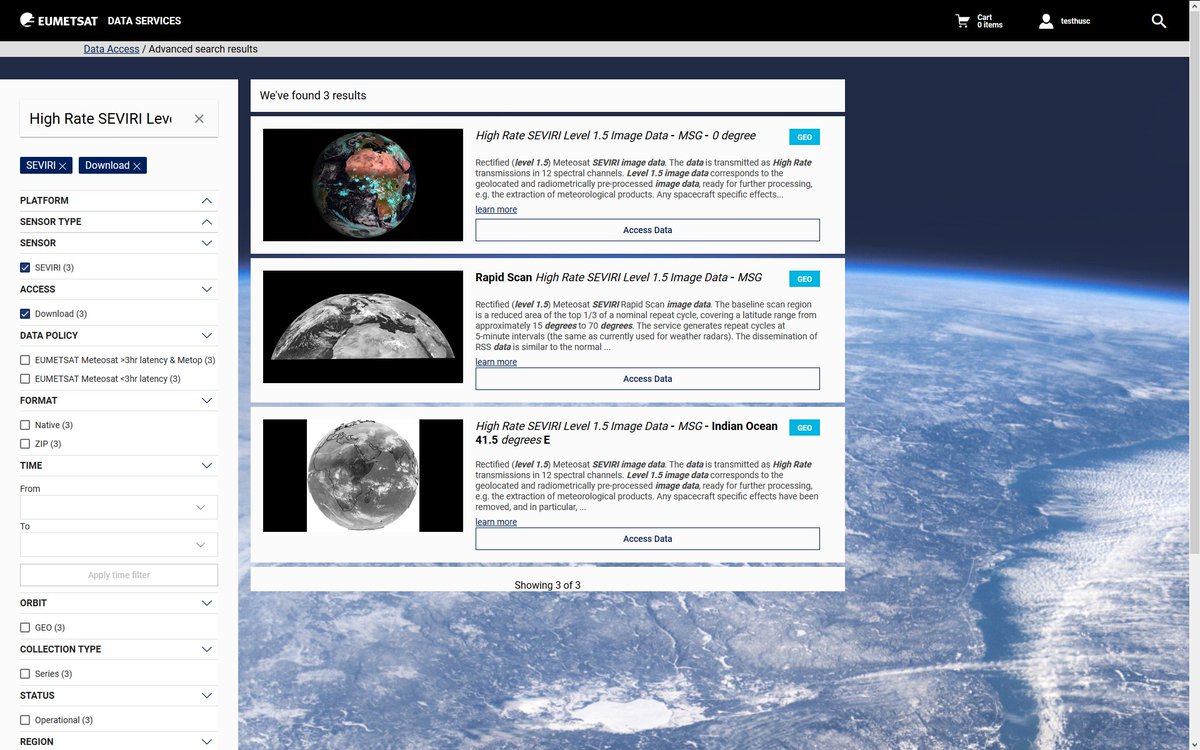Open title Indian Ocean 41.5 degrees E

click(x=626, y=433)
